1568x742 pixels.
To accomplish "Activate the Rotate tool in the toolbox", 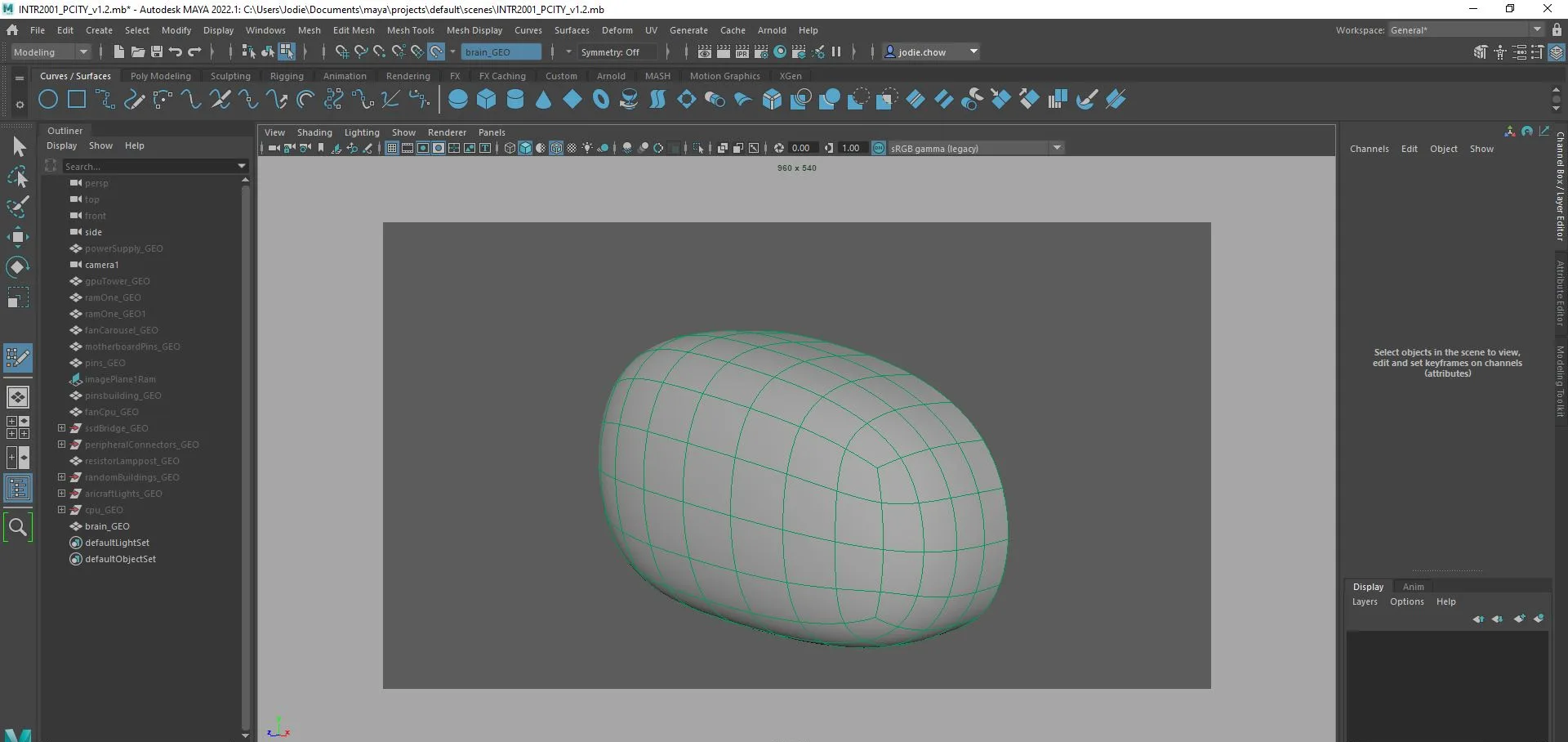I will coord(18,267).
